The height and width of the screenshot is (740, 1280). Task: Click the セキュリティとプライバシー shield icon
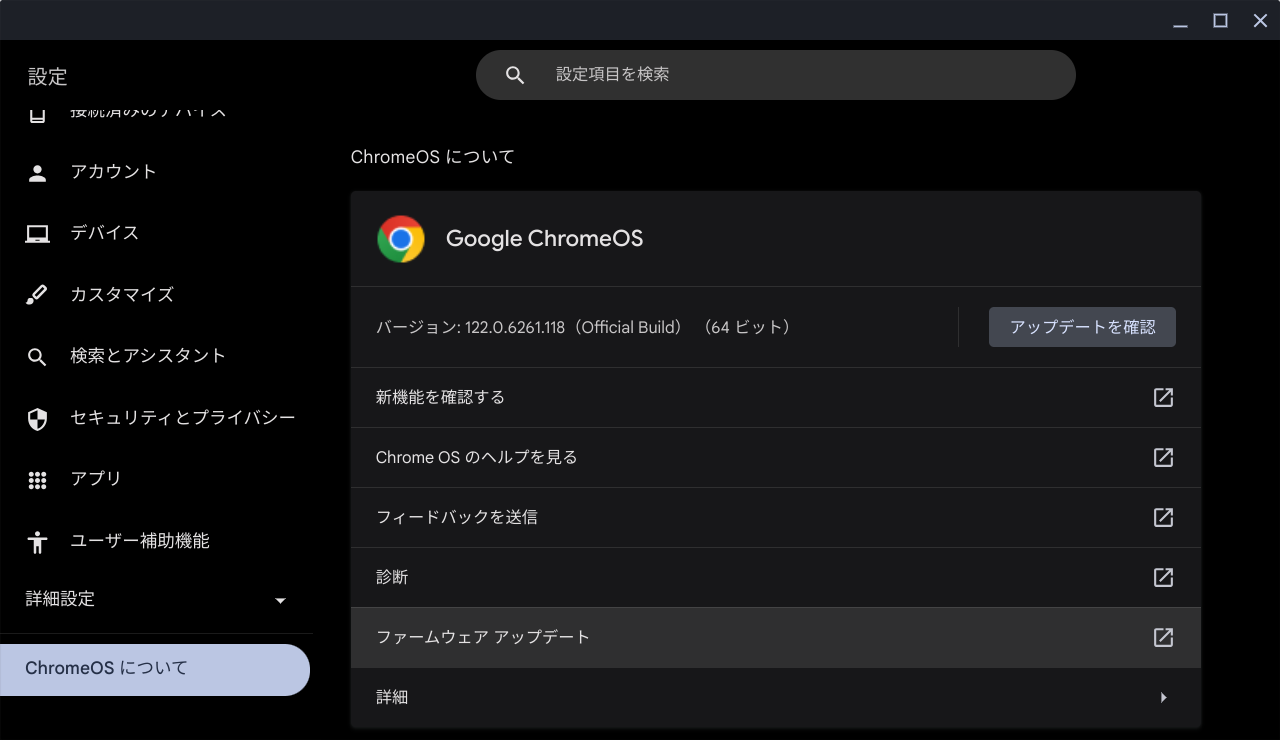pos(37,418)
